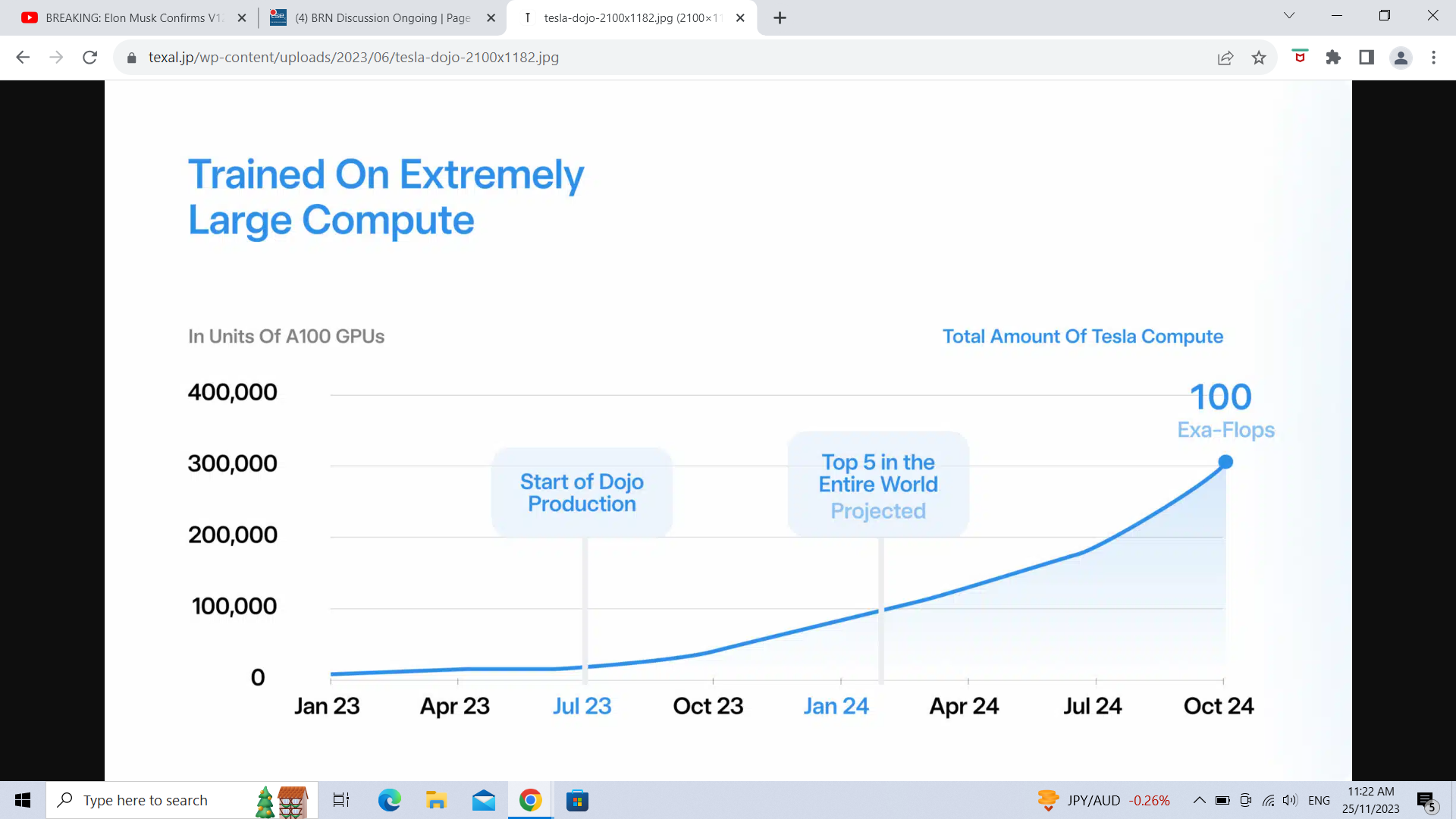Click the Jan 24 axis label
Viewport: 1456px width, 819px height.
click(836, 706)
